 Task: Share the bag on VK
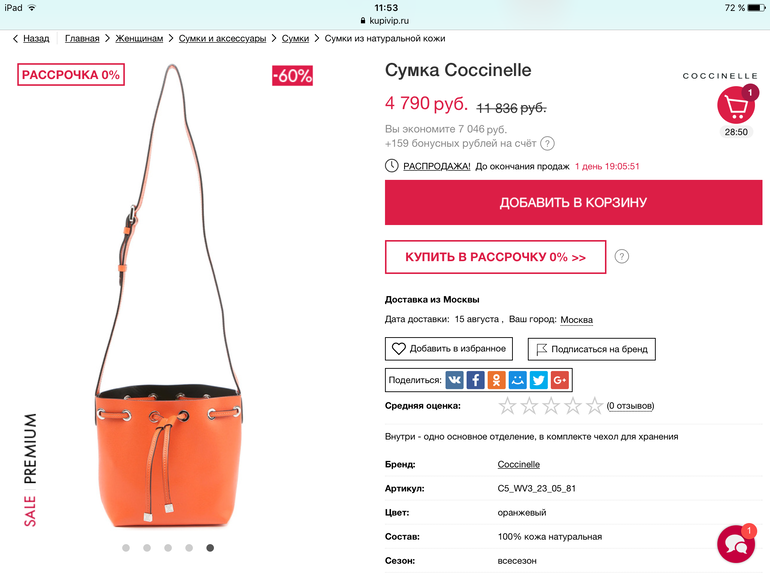[x=455, y=380]
